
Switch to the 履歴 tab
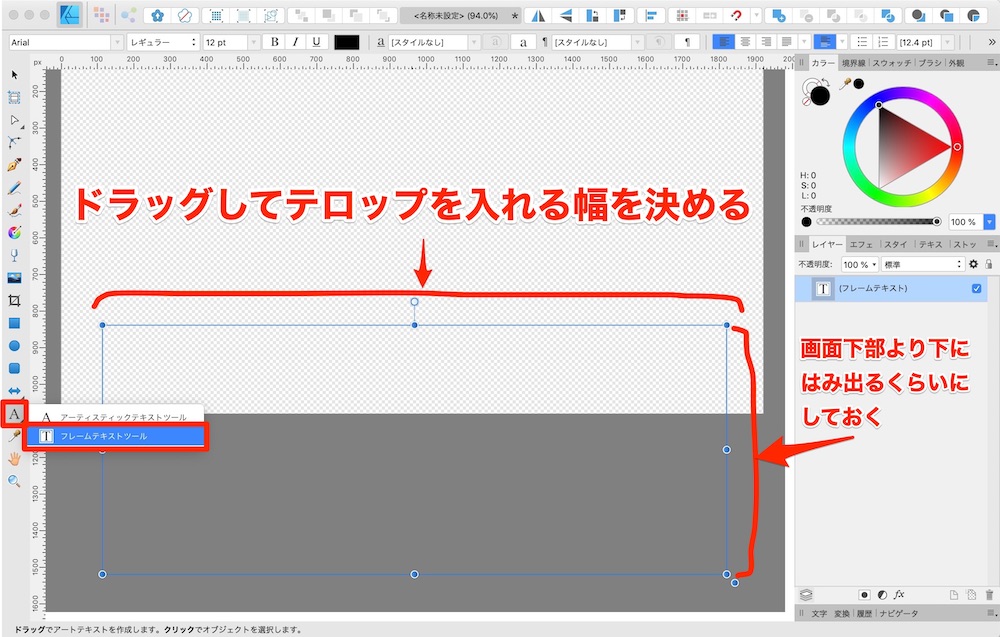pos(864,613)
